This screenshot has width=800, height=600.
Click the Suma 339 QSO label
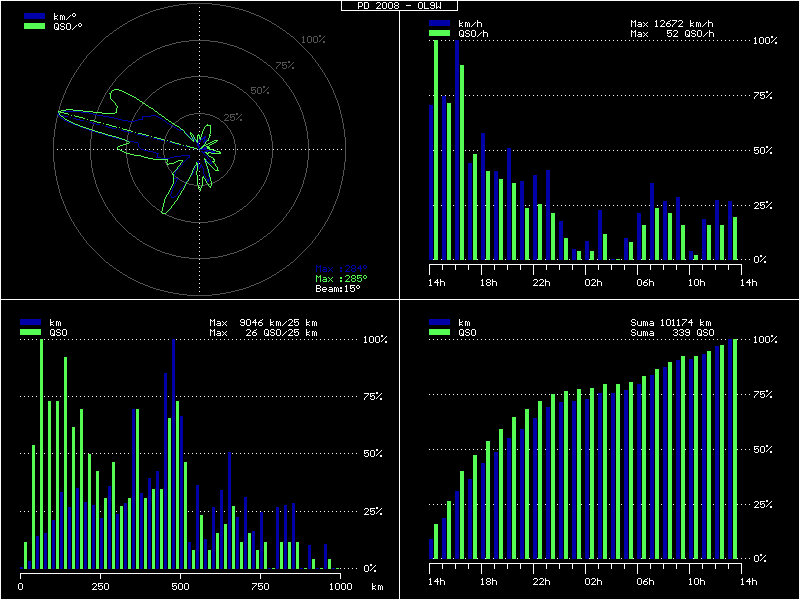[671, 332]
